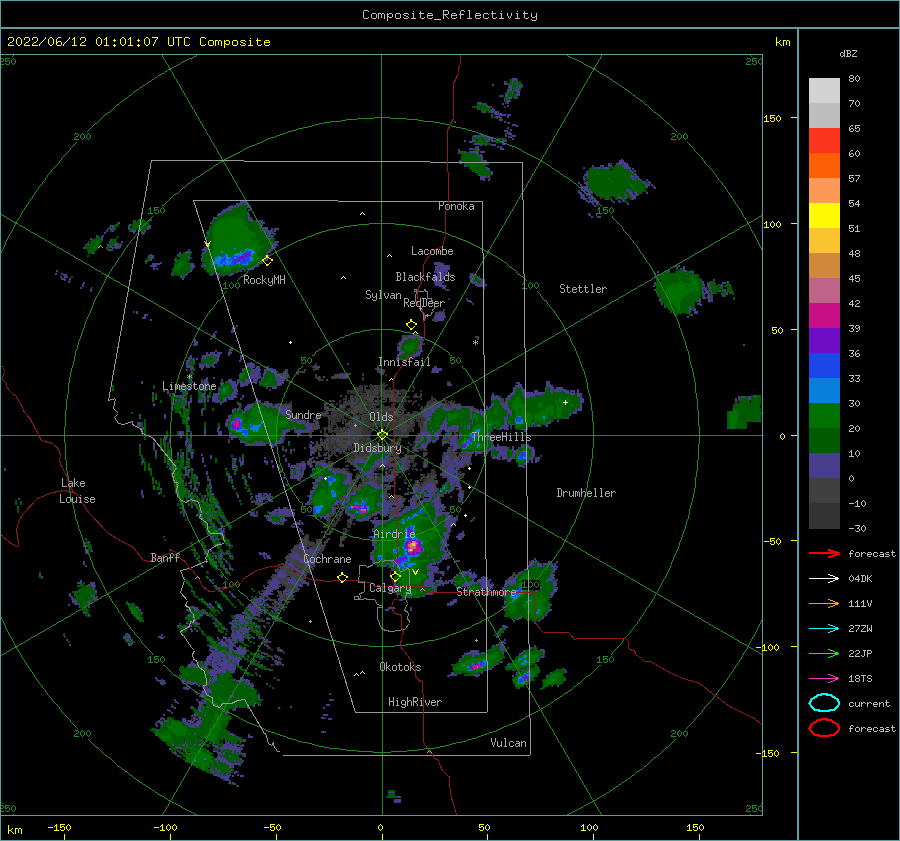Click the HighRiver label
Viewport: 900px width, 841px height.
click(x=415, y=702)
